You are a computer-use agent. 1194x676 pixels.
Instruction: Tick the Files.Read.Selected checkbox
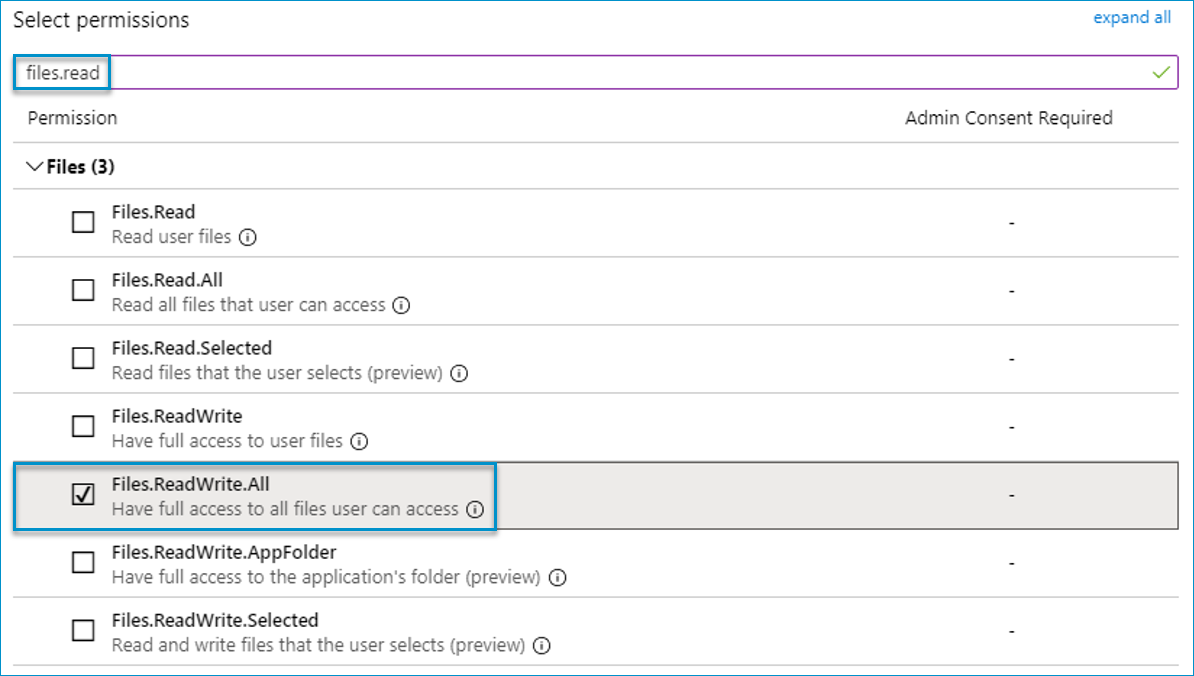84,359
